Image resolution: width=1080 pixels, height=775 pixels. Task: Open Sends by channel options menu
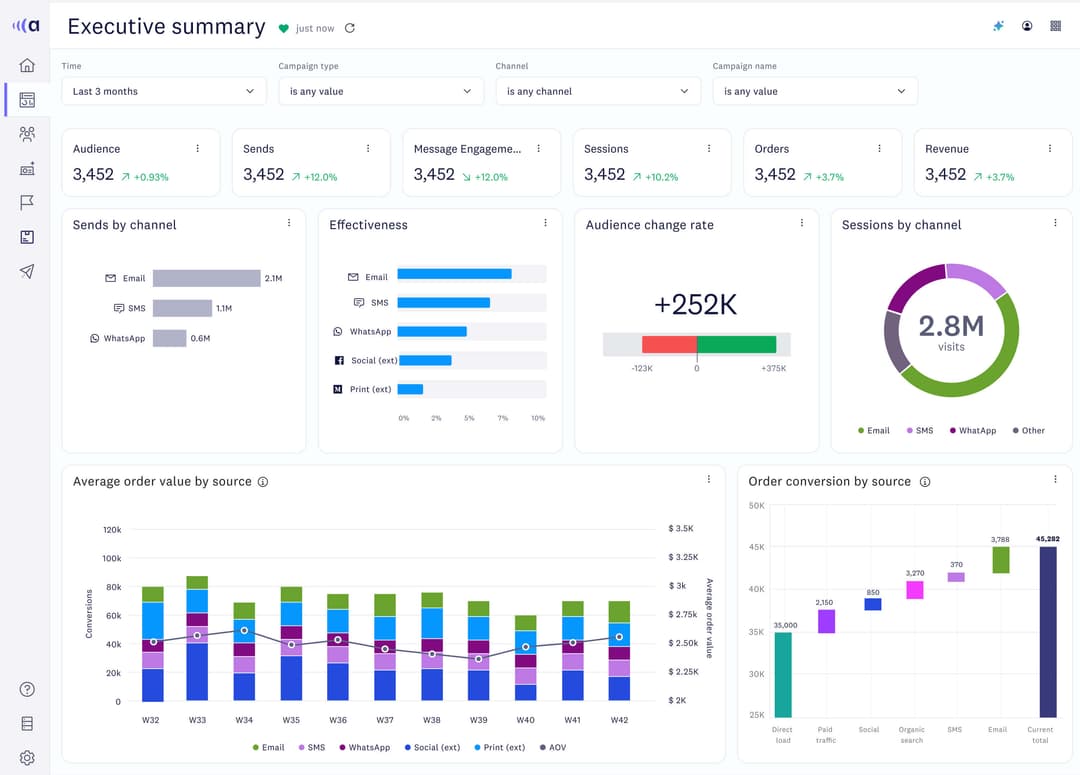click(289, 223)
